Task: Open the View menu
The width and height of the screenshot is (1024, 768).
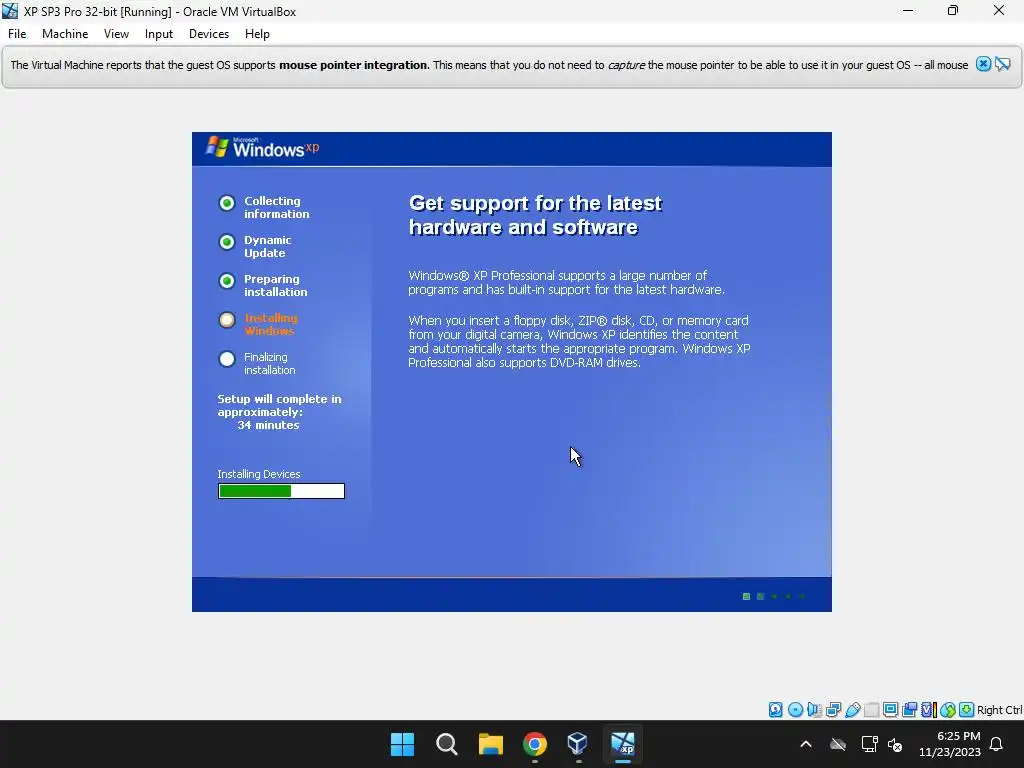Action: click(x=116, y=34)
